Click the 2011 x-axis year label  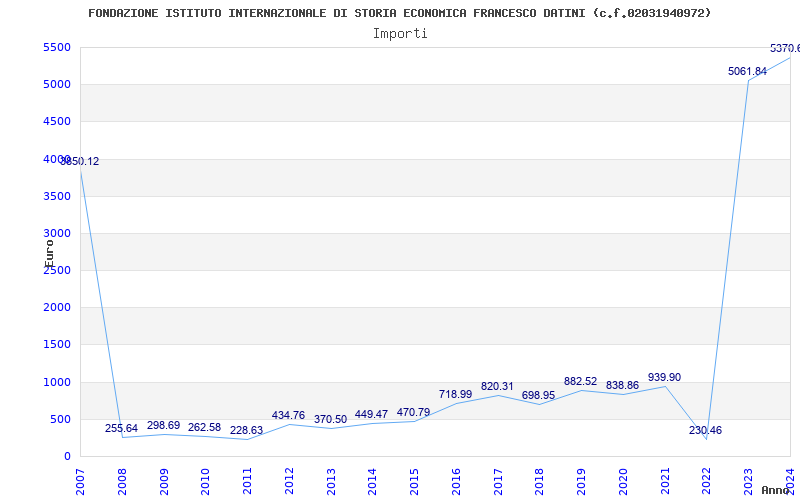click(247, 482)
